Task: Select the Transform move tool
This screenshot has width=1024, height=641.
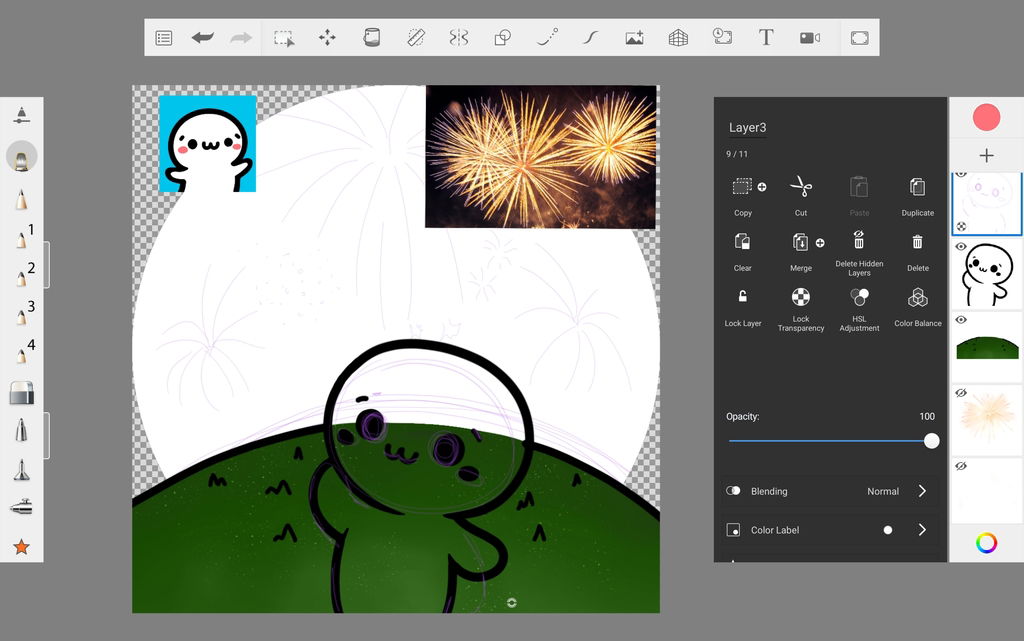Action: tap(327, 38)
